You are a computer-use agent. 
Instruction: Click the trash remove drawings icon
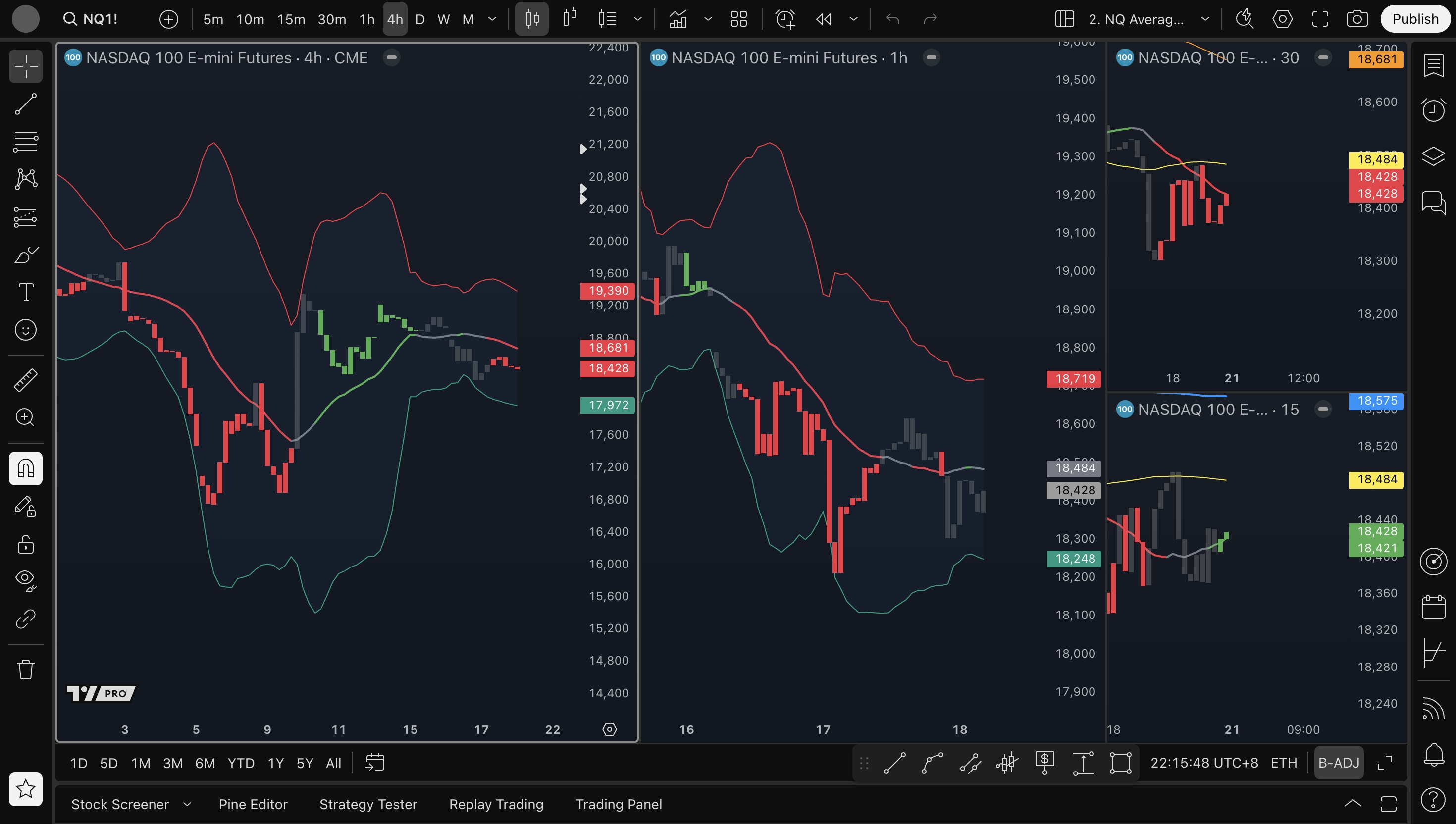pos(25,669)
